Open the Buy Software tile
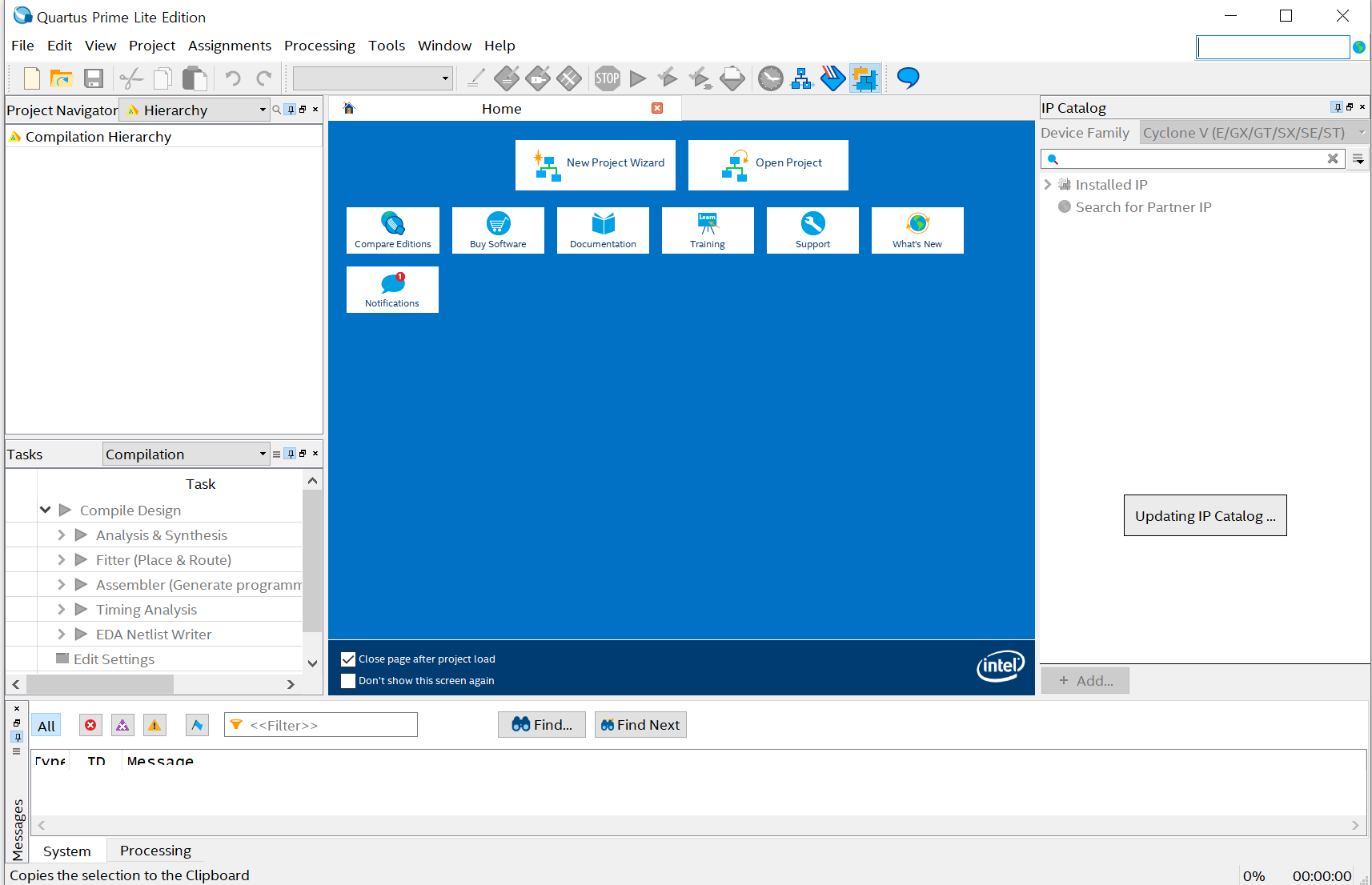1372x885 pixels. (x=498, y=230)
